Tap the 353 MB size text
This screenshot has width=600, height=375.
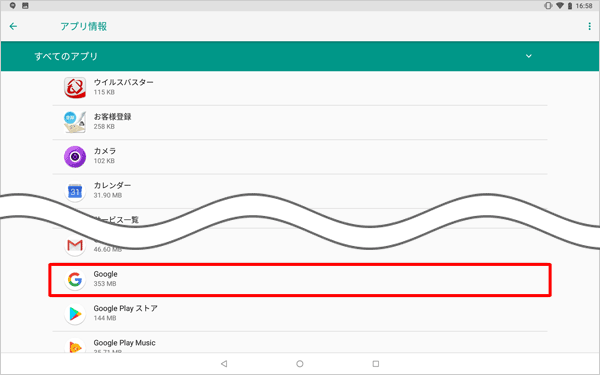(x=105, y=284)
